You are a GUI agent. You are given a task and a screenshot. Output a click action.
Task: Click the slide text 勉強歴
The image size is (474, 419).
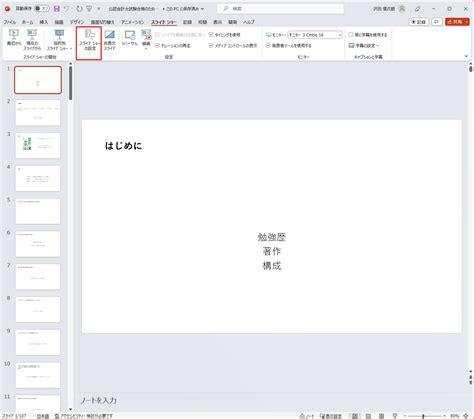click(272, 237)
